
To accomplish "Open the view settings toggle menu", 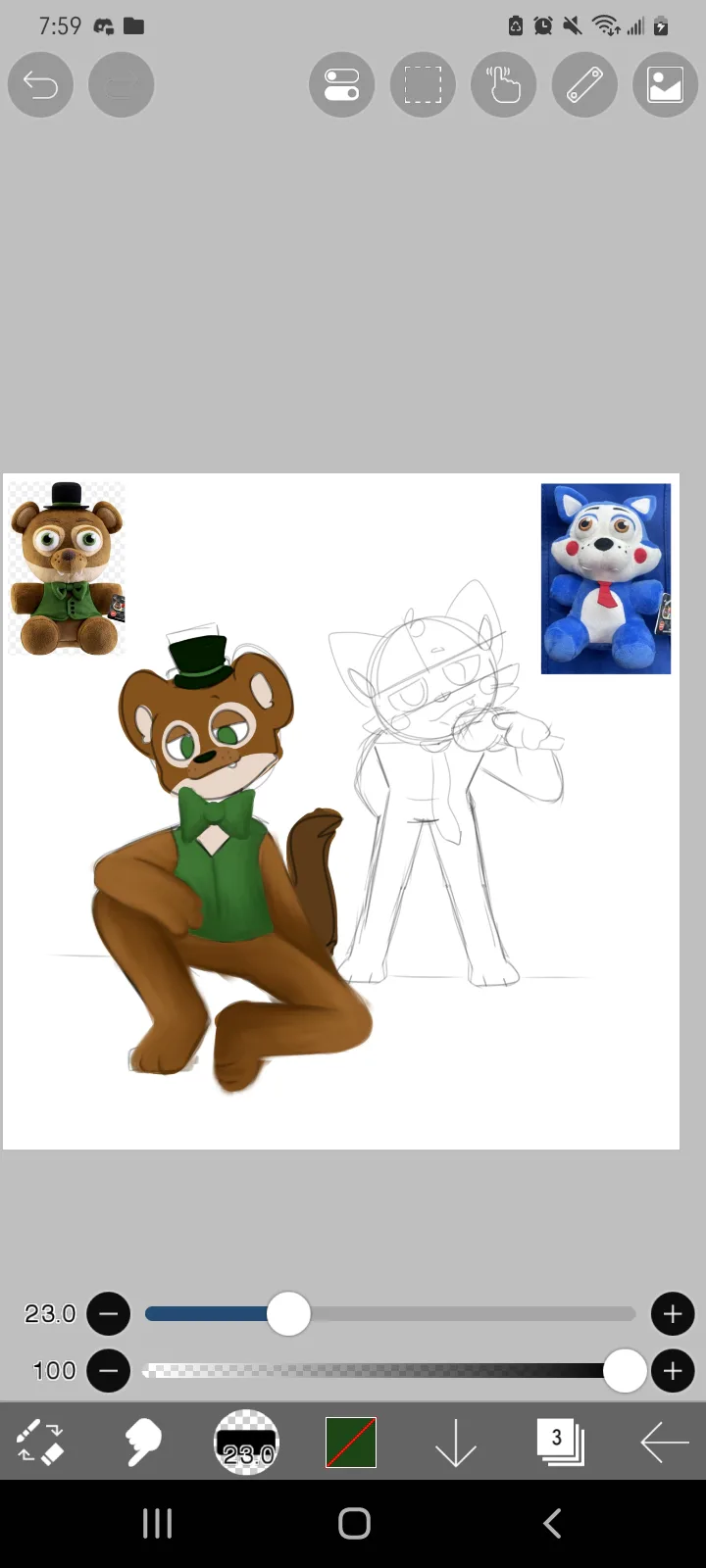I will click(x=342, y=85).
